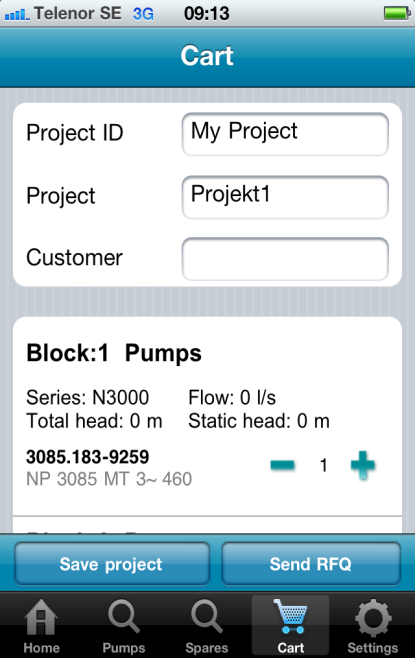Click the Send RFQ button
The width and height of the screenshot is (415, 658).
[311, 564]
